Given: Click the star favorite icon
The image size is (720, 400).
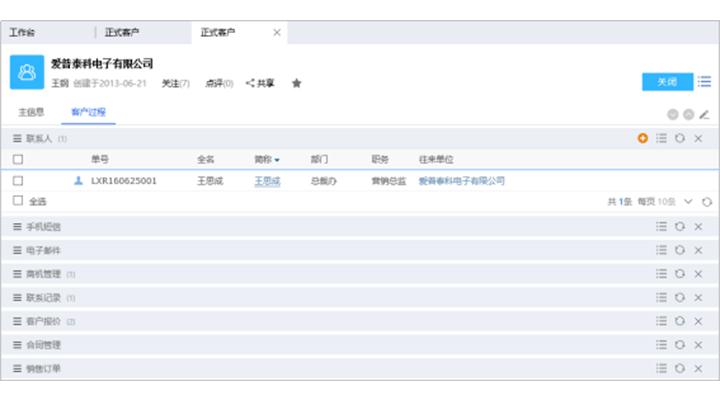Looking at the screenshot, I should click(x=296, y=84).
